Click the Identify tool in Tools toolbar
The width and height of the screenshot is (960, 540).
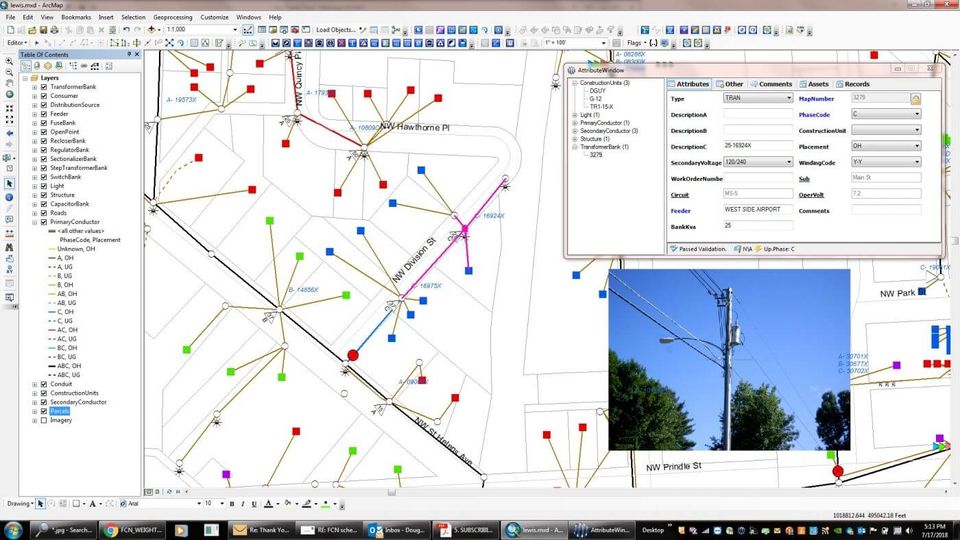point(10,197)
